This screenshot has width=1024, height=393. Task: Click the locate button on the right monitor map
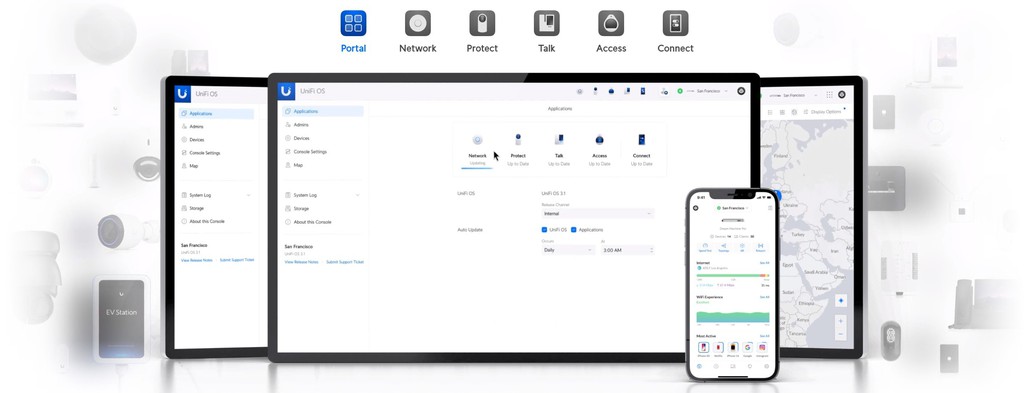(x=840, y=301)
